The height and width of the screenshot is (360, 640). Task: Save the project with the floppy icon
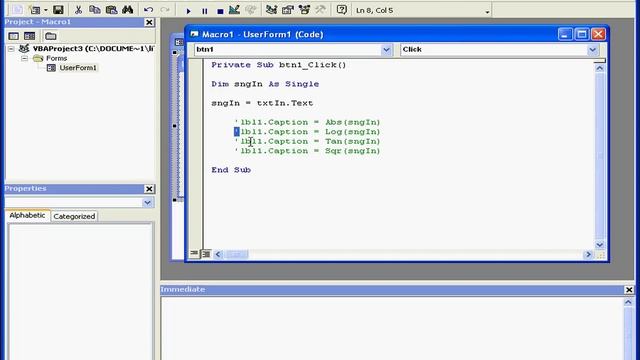tap(58, 9)
